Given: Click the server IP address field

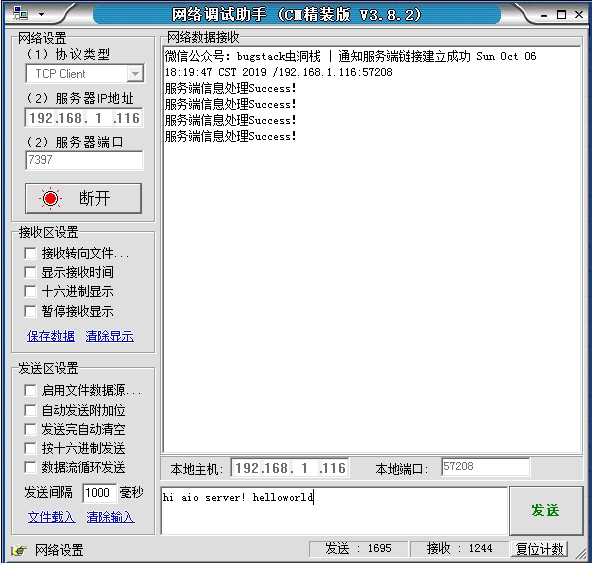Looking at the screenshot, I should [x=84, y=118].
